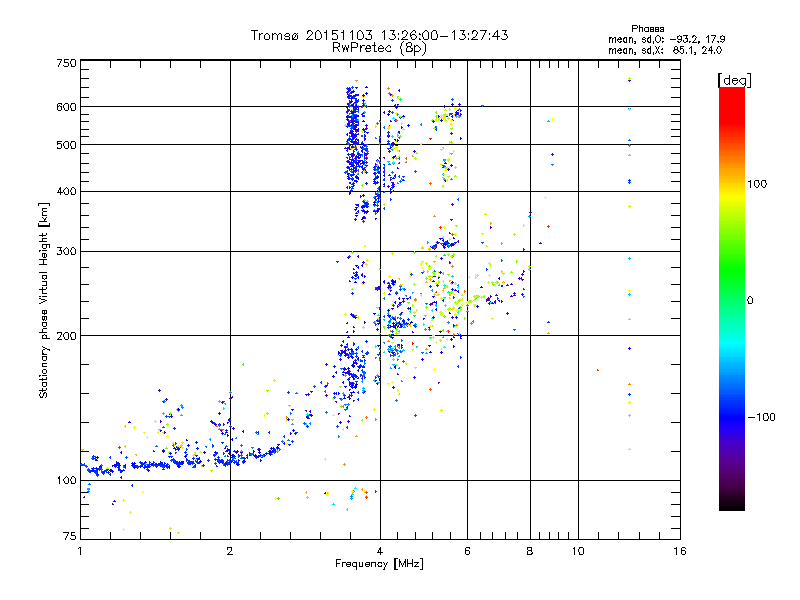Click the x-axis tick label '2'
This screenshot has width=800, height=600.
230,551
